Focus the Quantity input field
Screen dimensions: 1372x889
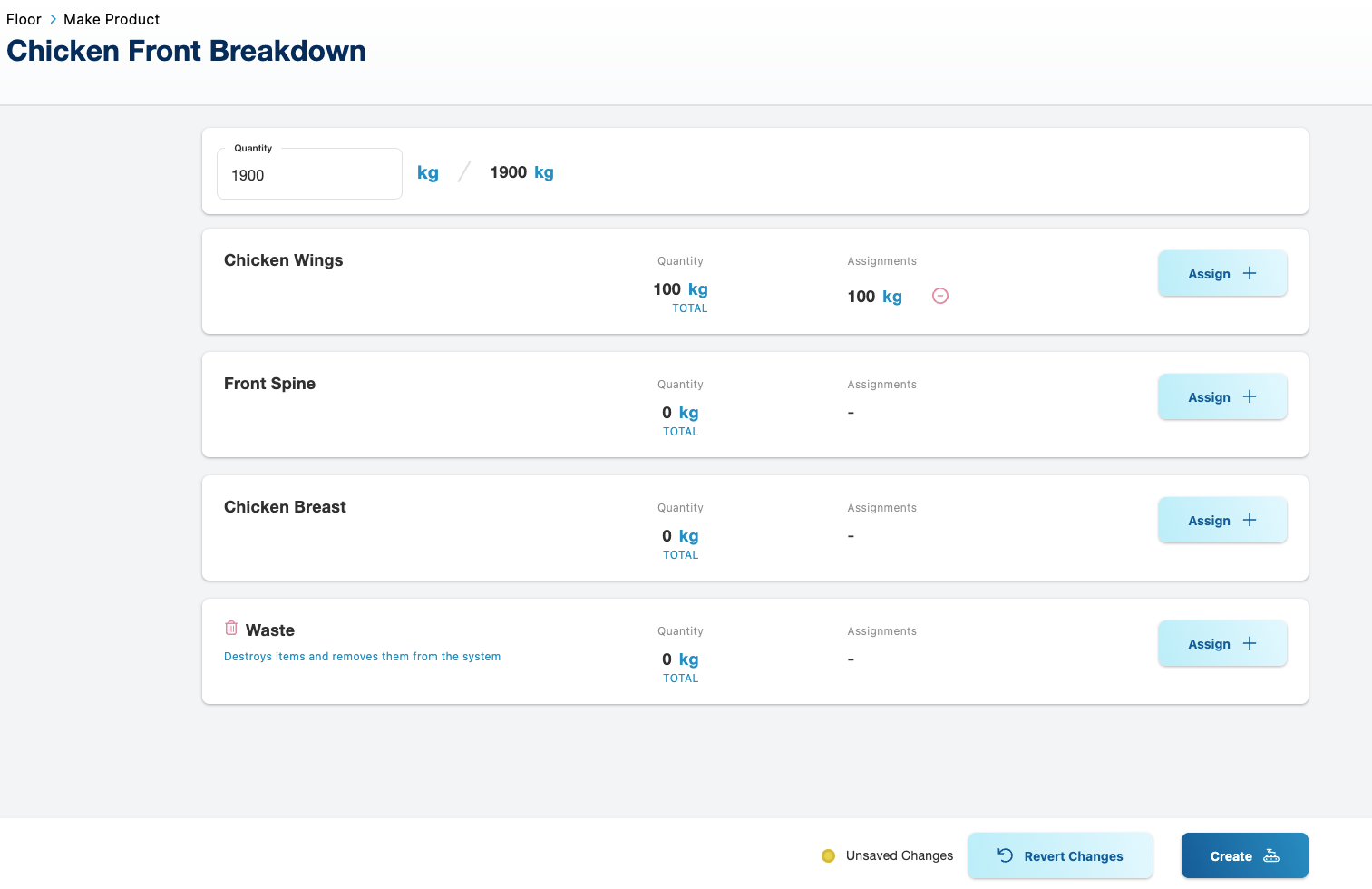click(x=309, y=175)
